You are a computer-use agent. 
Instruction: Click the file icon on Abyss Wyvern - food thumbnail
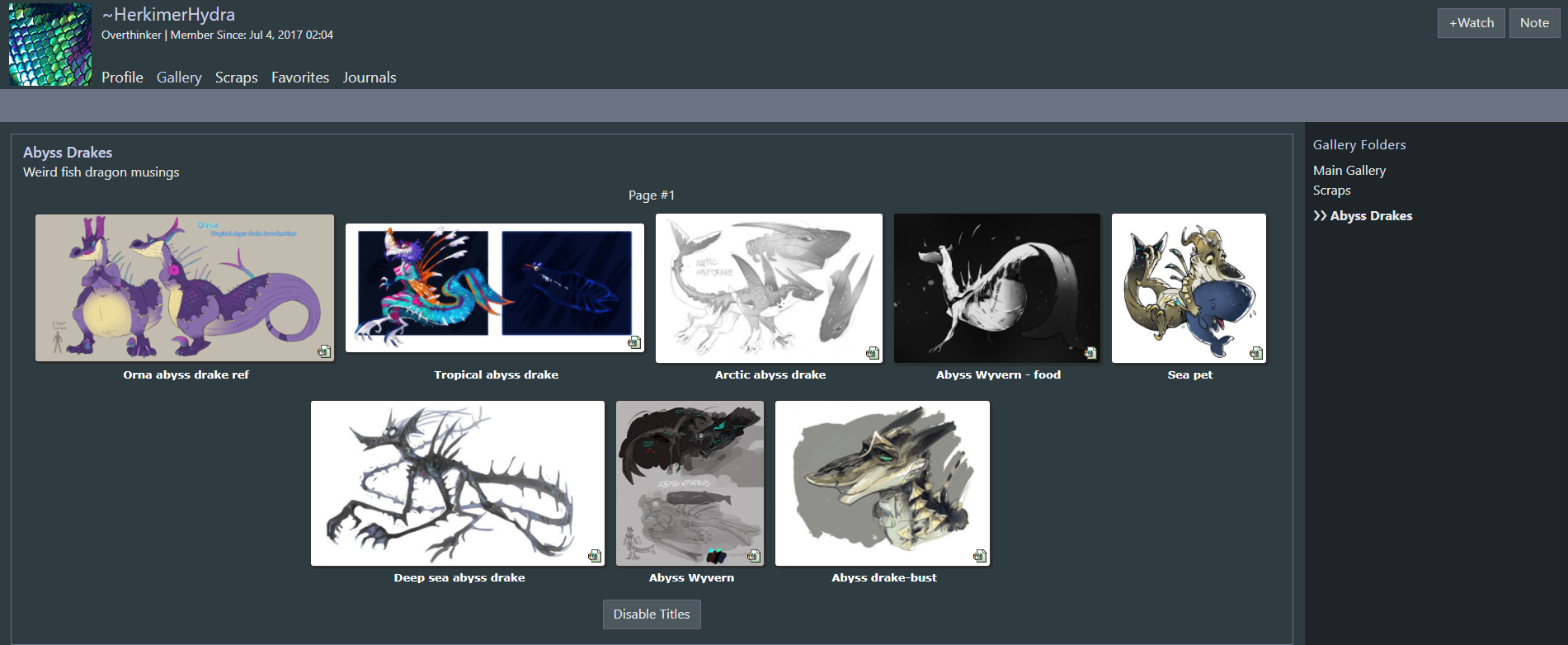coord(1090,353)
